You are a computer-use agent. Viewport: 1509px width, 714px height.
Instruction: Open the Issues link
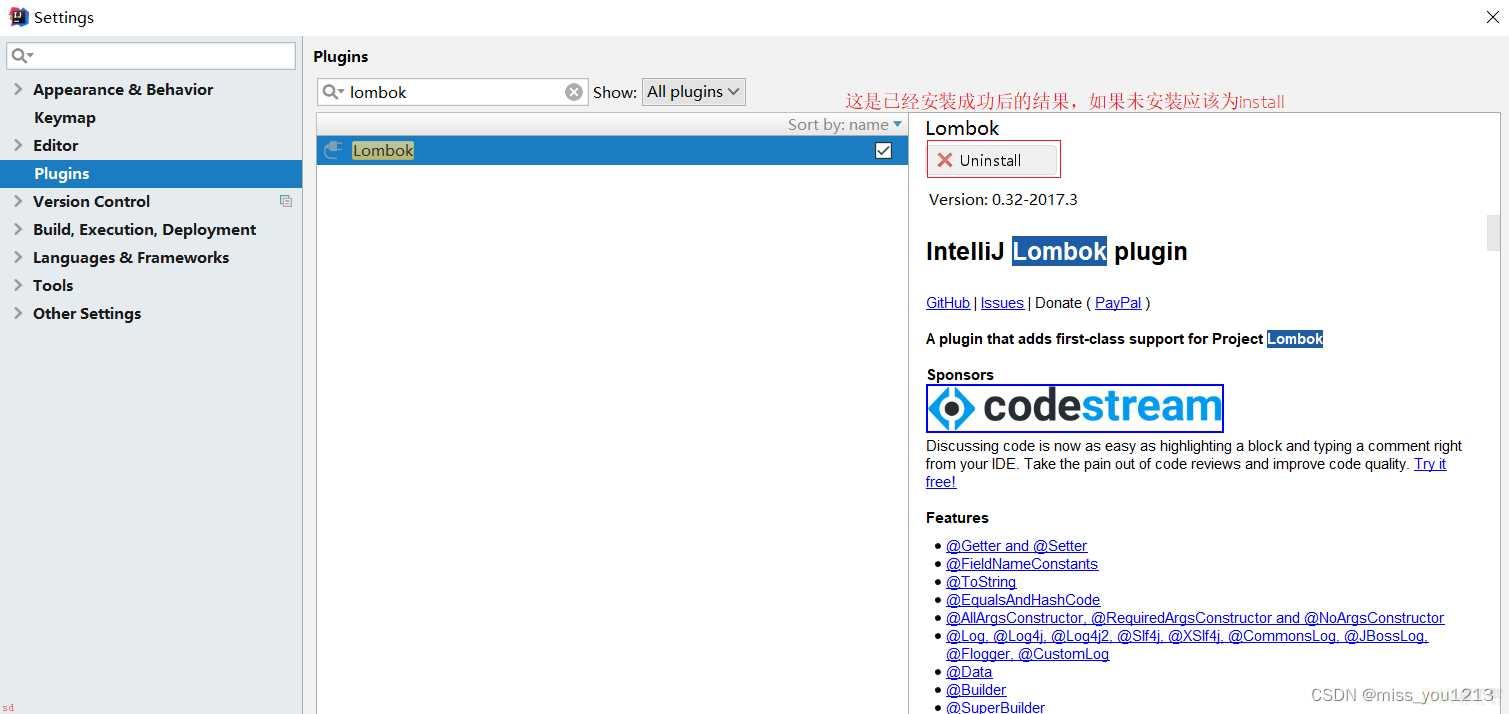coord(1002,303)
